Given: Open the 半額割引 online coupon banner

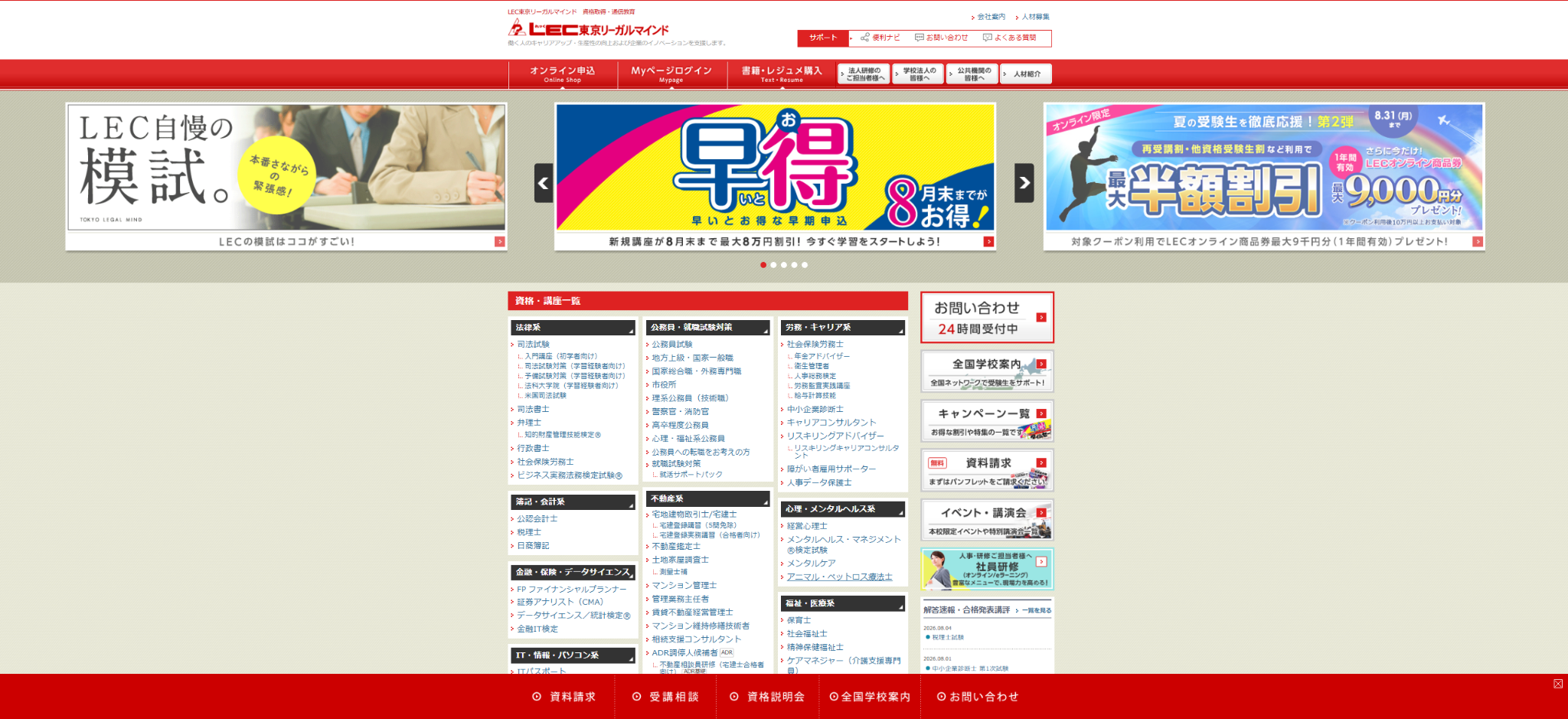Looking at the screenshot, I should click(x=1264, y=167).
